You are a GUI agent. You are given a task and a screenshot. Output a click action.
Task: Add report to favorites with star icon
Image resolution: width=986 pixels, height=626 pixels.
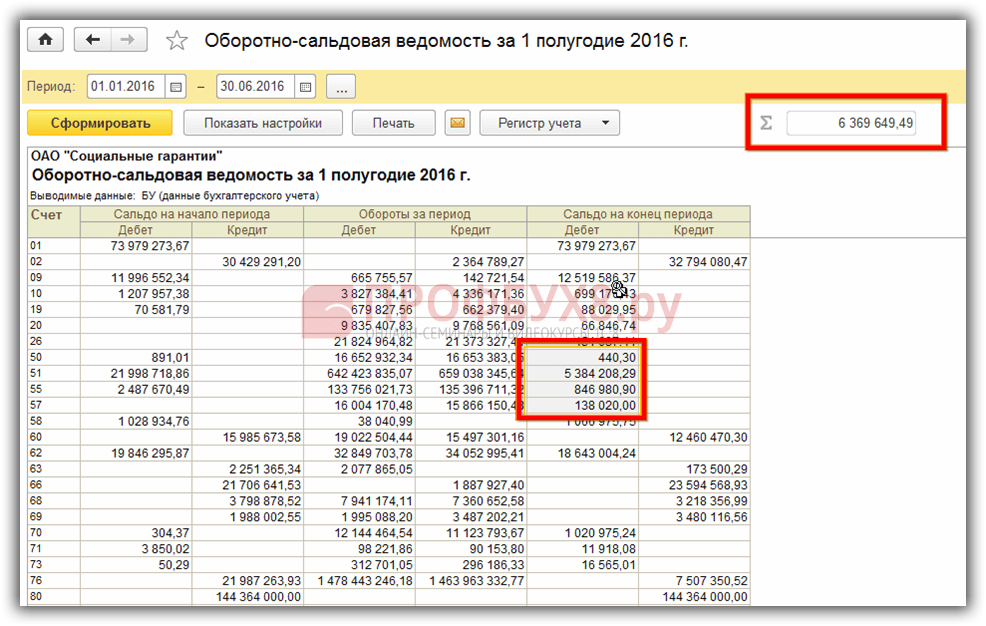tap(177, 41)
